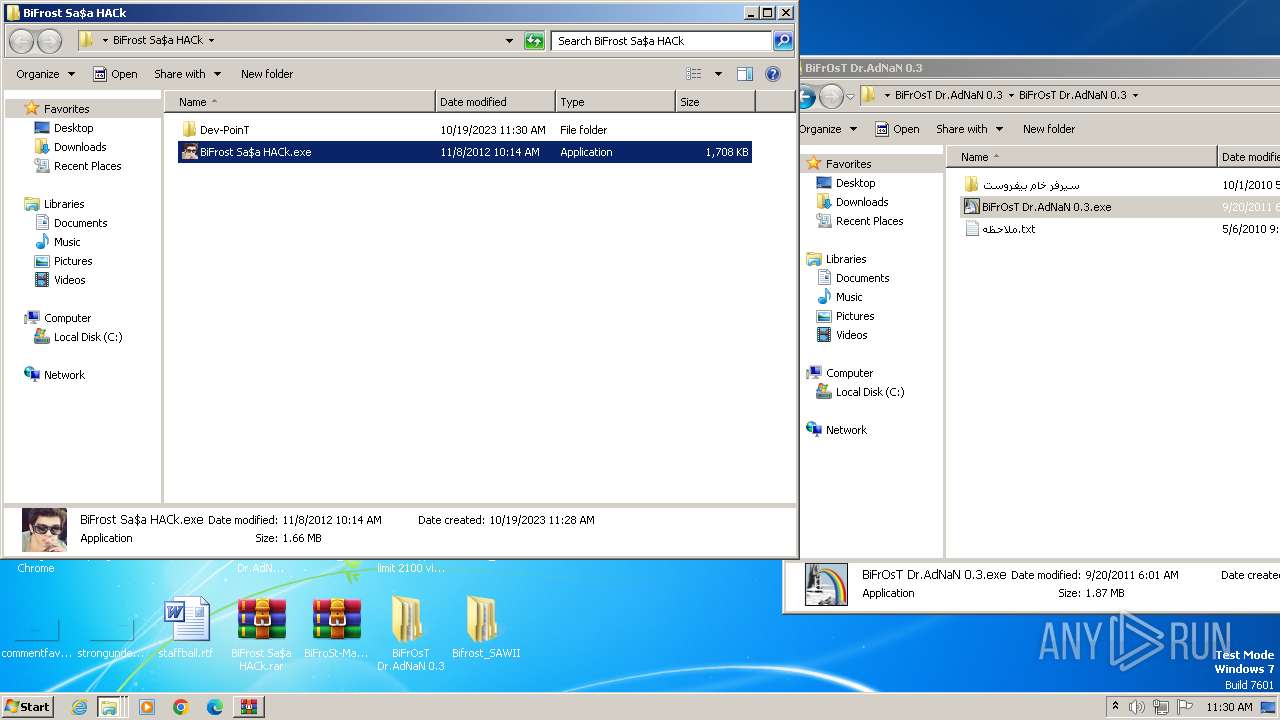1280x720 pixels.
Task: Click the Start button
Action: tap(28, 707)
